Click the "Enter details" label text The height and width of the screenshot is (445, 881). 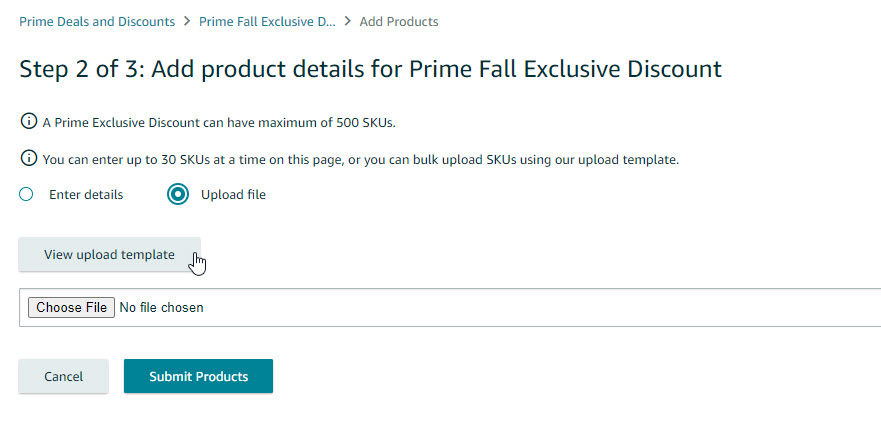coord(86,195)
